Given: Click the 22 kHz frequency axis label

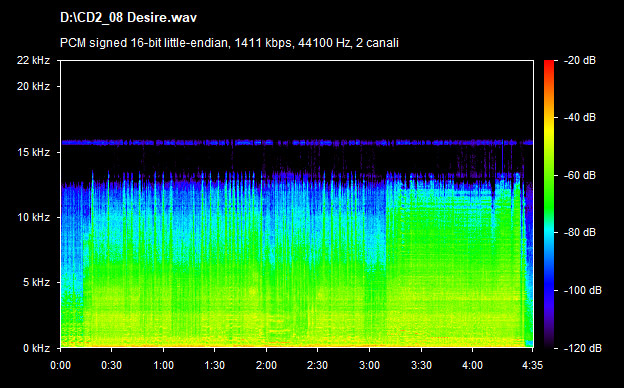Looking at the screenshot, I should 33,60.
